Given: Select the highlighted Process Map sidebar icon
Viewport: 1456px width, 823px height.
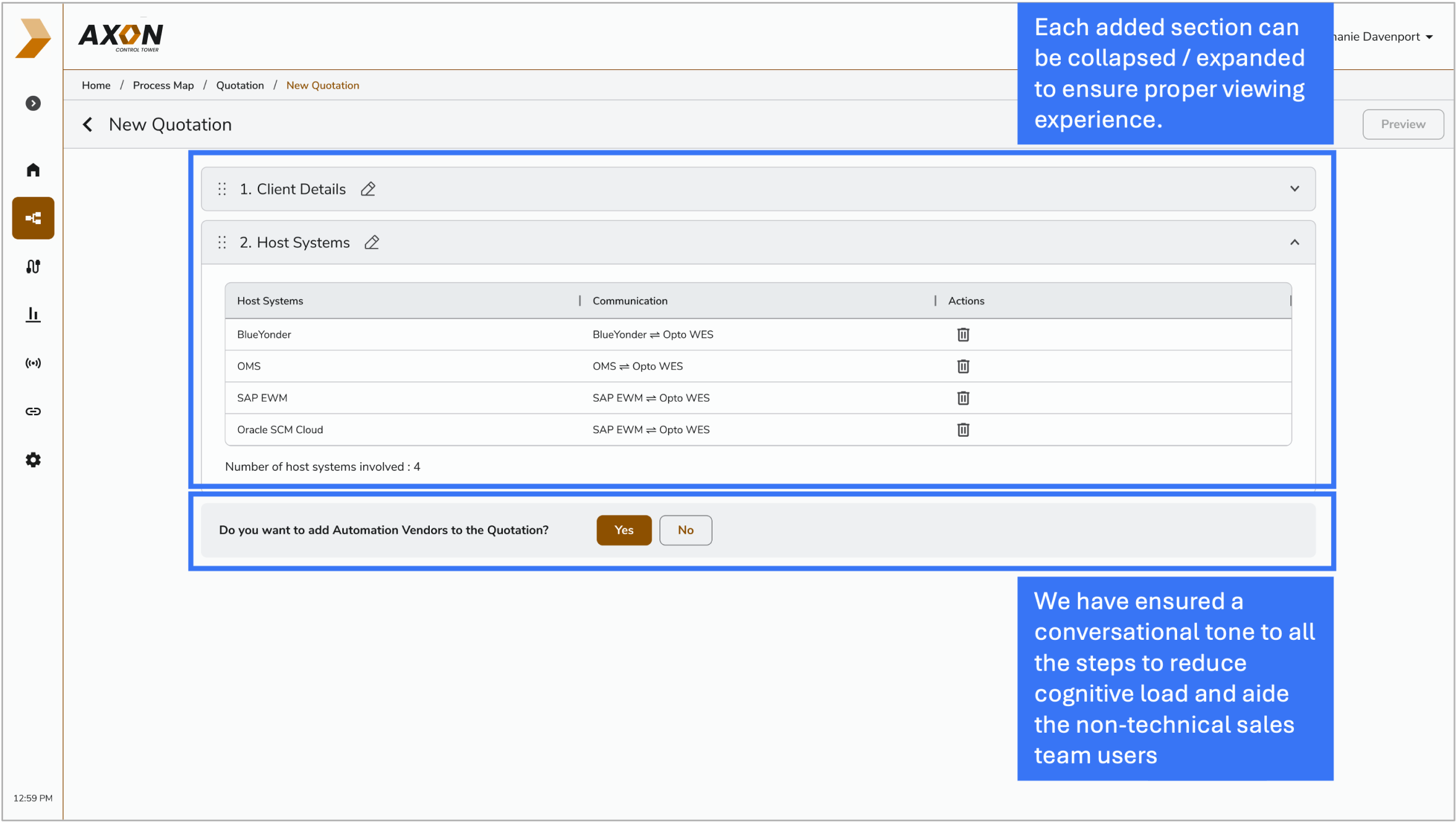Looking at the screenshot, I should coord(33,218).
